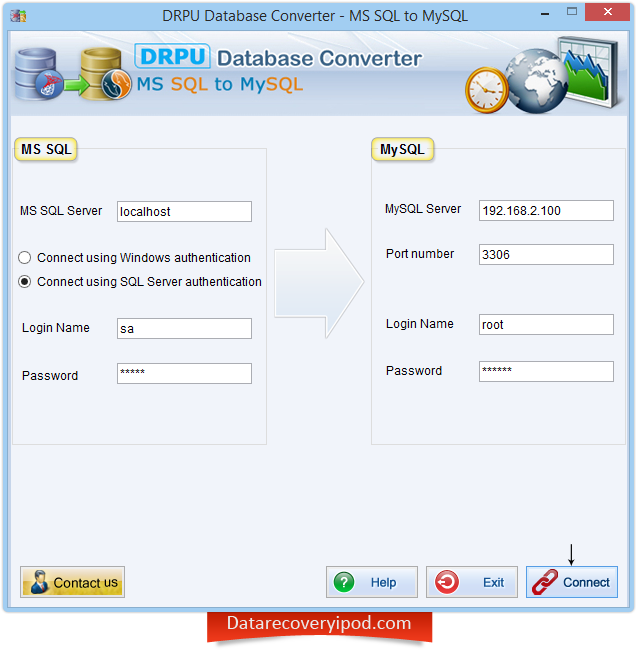
Task: Click the chain link icon on Connect
Action: [x=545, y=582]
